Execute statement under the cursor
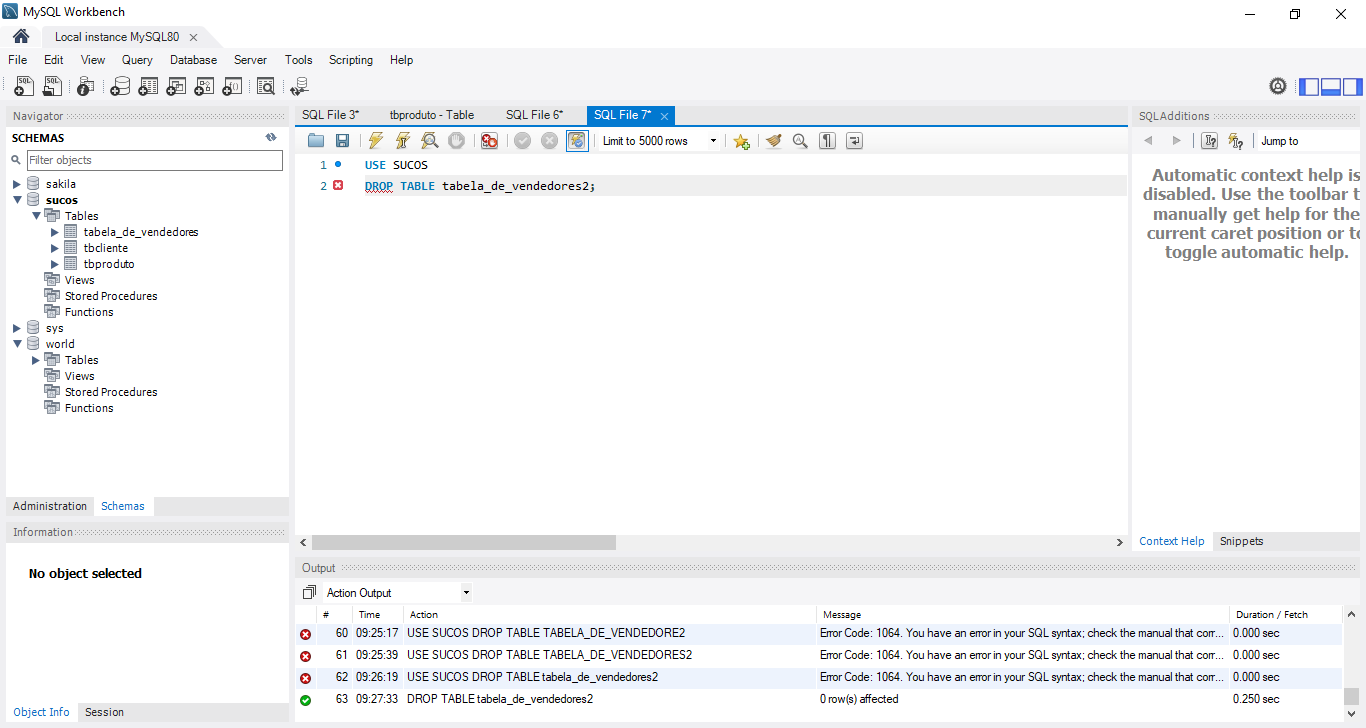Viewport: 1366px width, 728px height. [x=403, y=141]
